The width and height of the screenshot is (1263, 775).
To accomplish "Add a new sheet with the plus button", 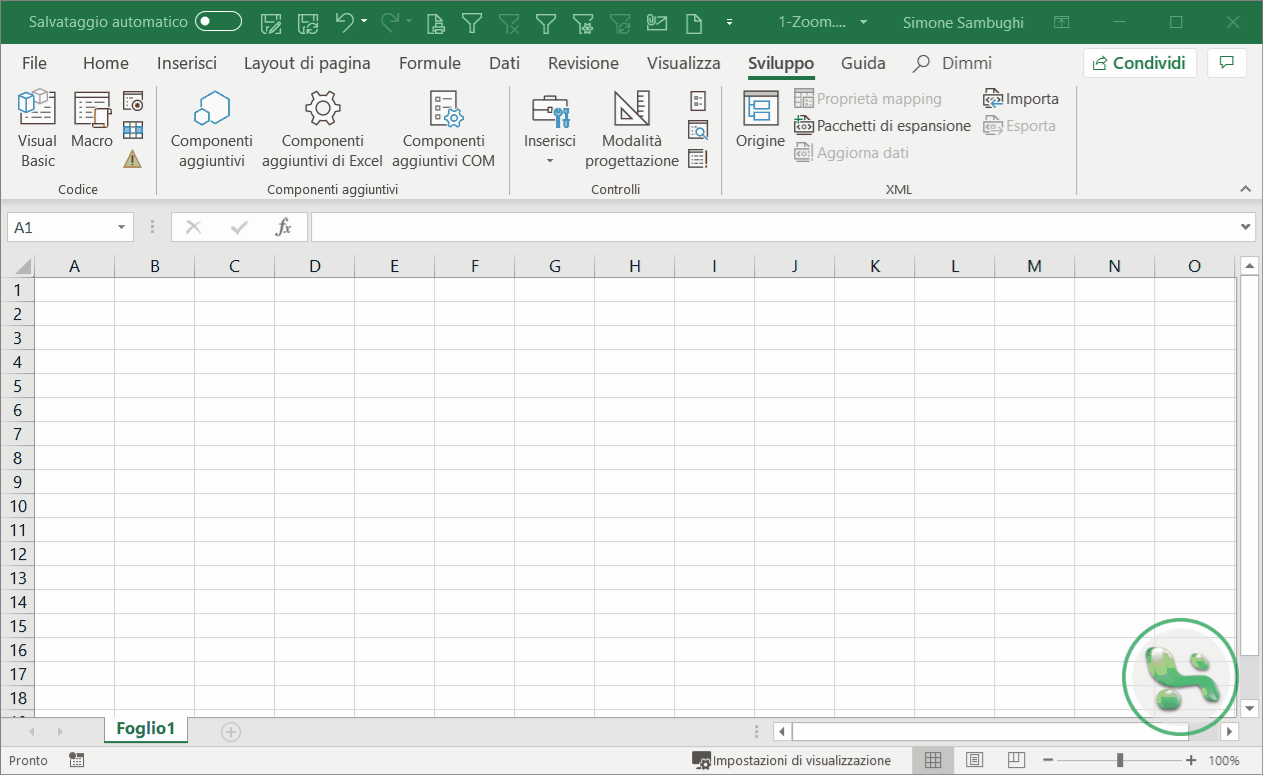I will [230, 731].
